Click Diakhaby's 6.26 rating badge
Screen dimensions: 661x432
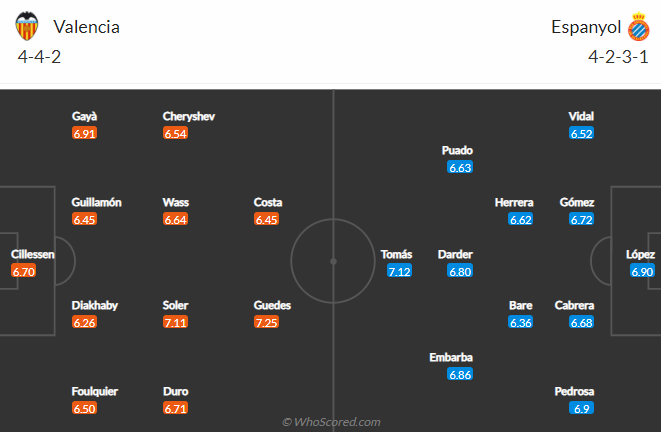[x=84, y=322]
